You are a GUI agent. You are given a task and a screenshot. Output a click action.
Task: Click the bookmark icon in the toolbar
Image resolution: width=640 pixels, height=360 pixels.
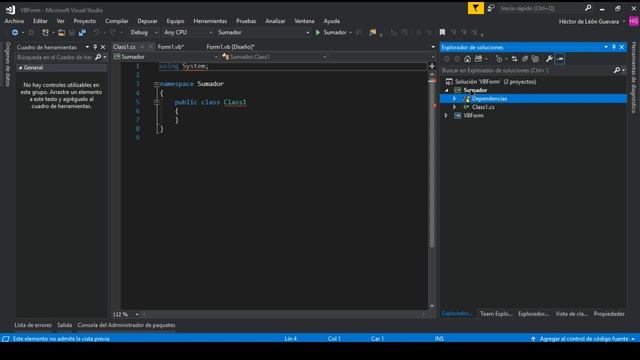(442, 32)
